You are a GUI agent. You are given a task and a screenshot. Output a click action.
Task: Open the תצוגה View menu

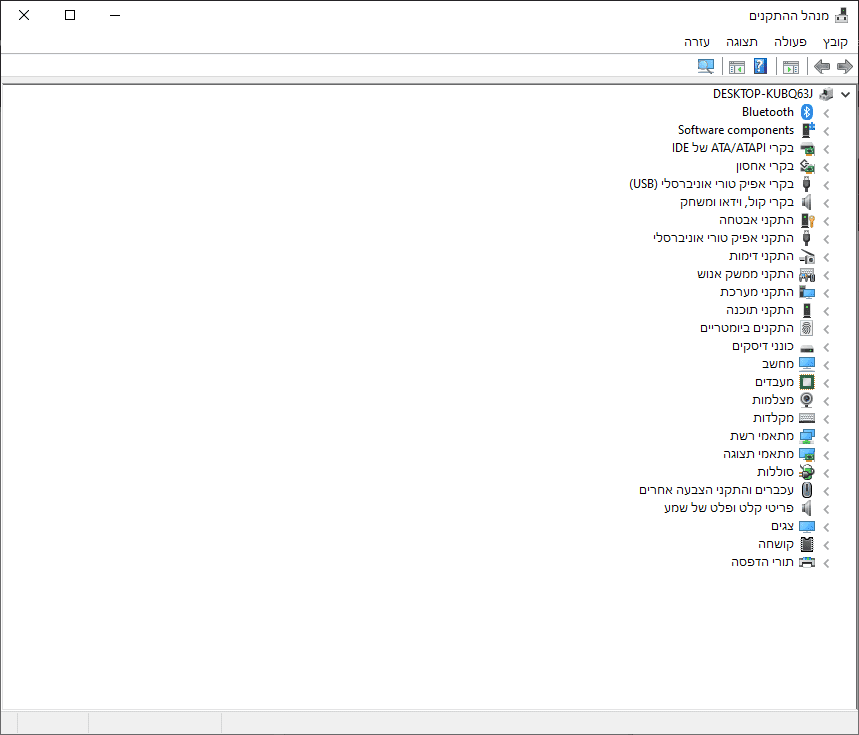pos(742,42)
